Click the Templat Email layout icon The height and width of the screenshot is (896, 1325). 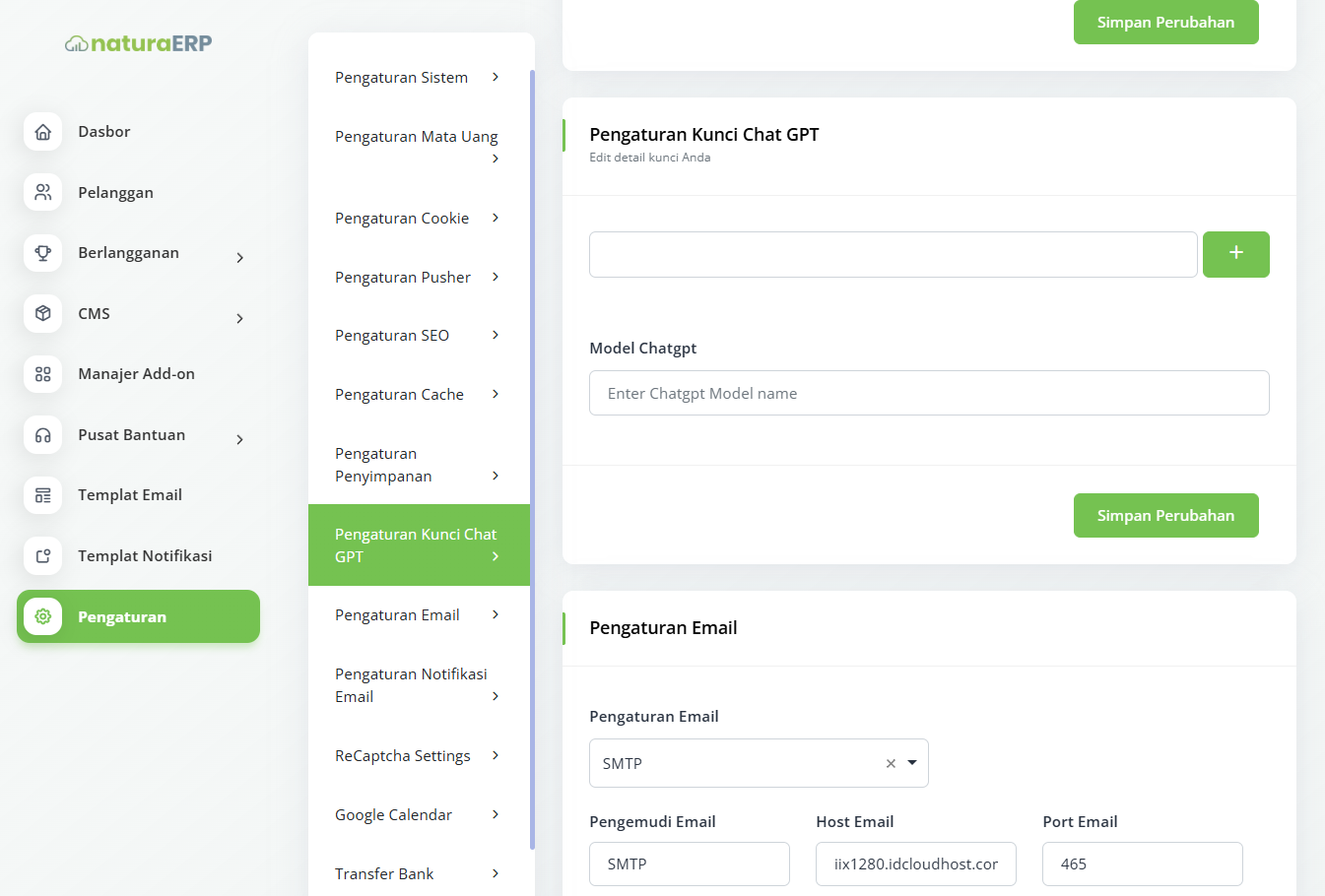42,495
